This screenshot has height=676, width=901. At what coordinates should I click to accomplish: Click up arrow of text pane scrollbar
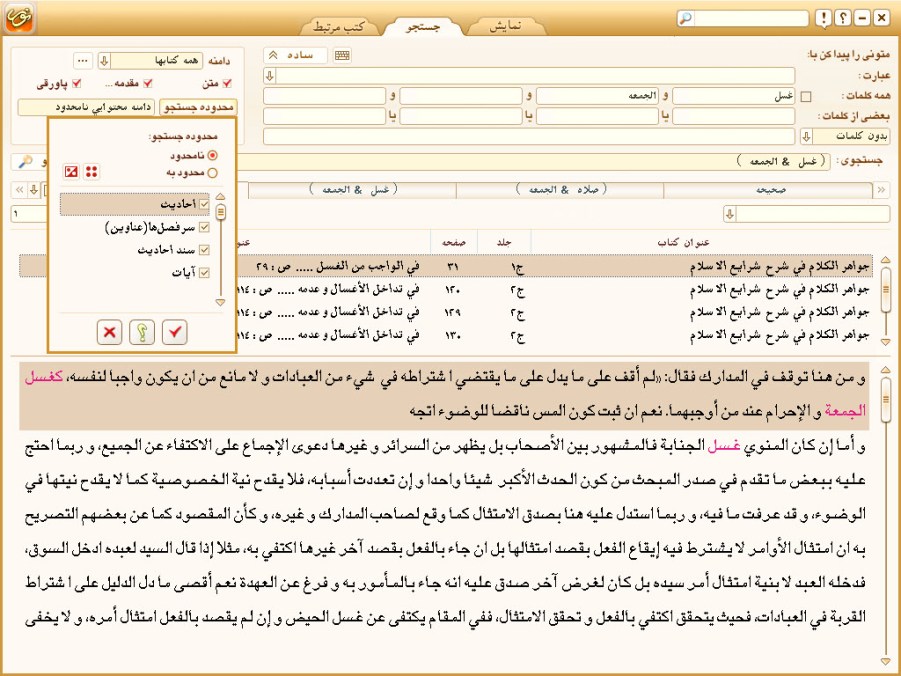pyautogui.click(x=885, y=369)
